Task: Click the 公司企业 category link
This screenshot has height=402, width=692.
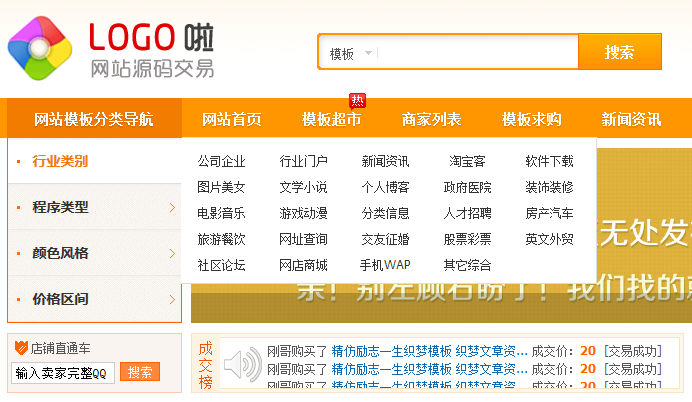Action: click(x=221, y=161)
